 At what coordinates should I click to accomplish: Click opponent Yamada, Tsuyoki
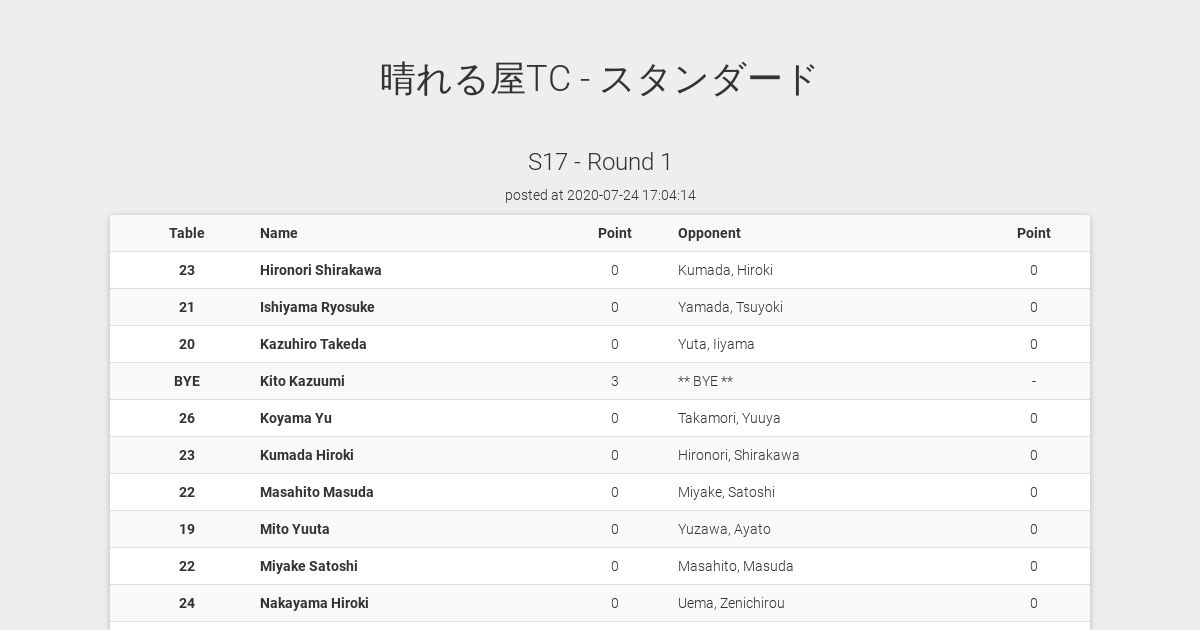[x=730, y=307]
